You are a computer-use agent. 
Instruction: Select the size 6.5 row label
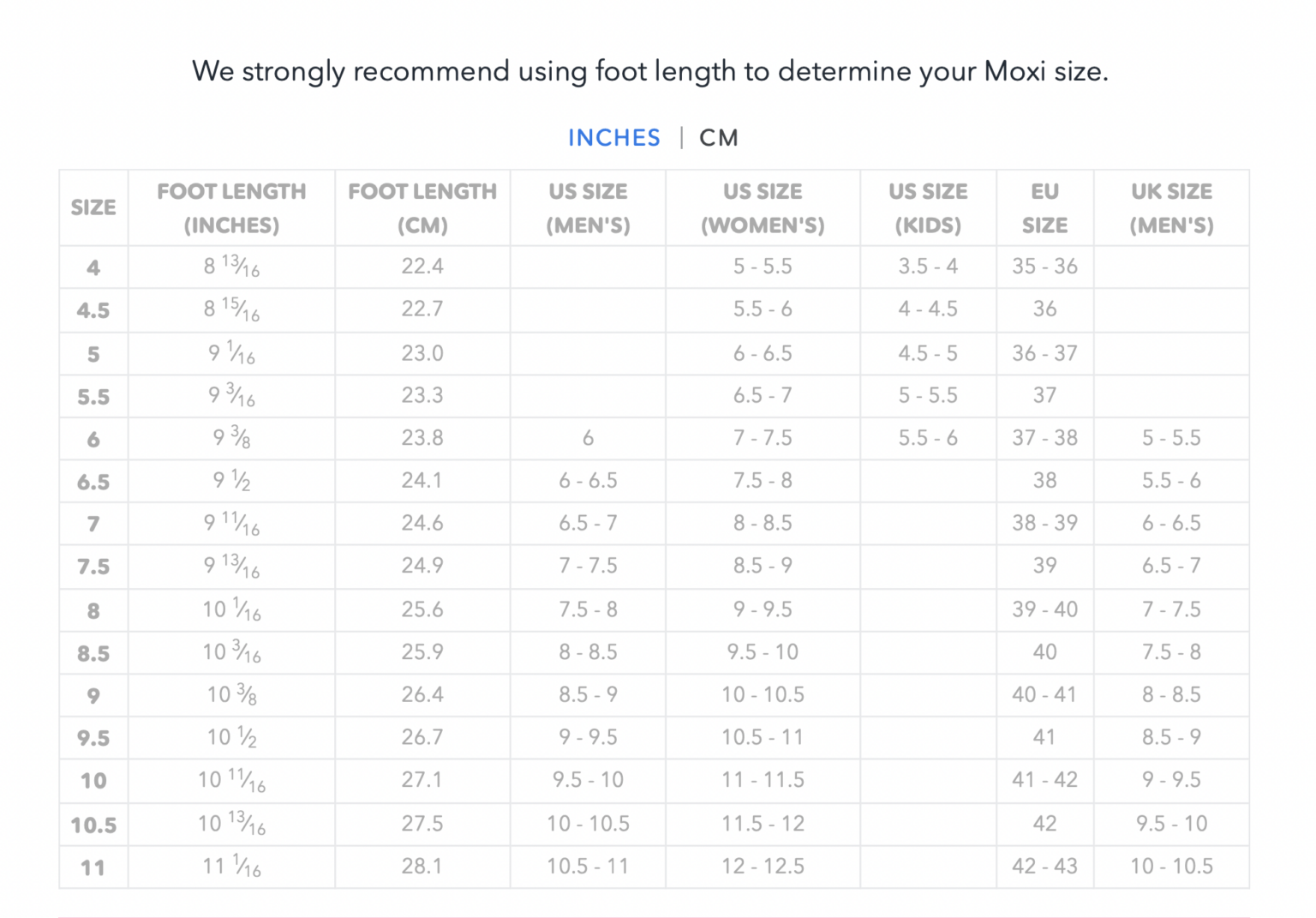tap(93, 482)
